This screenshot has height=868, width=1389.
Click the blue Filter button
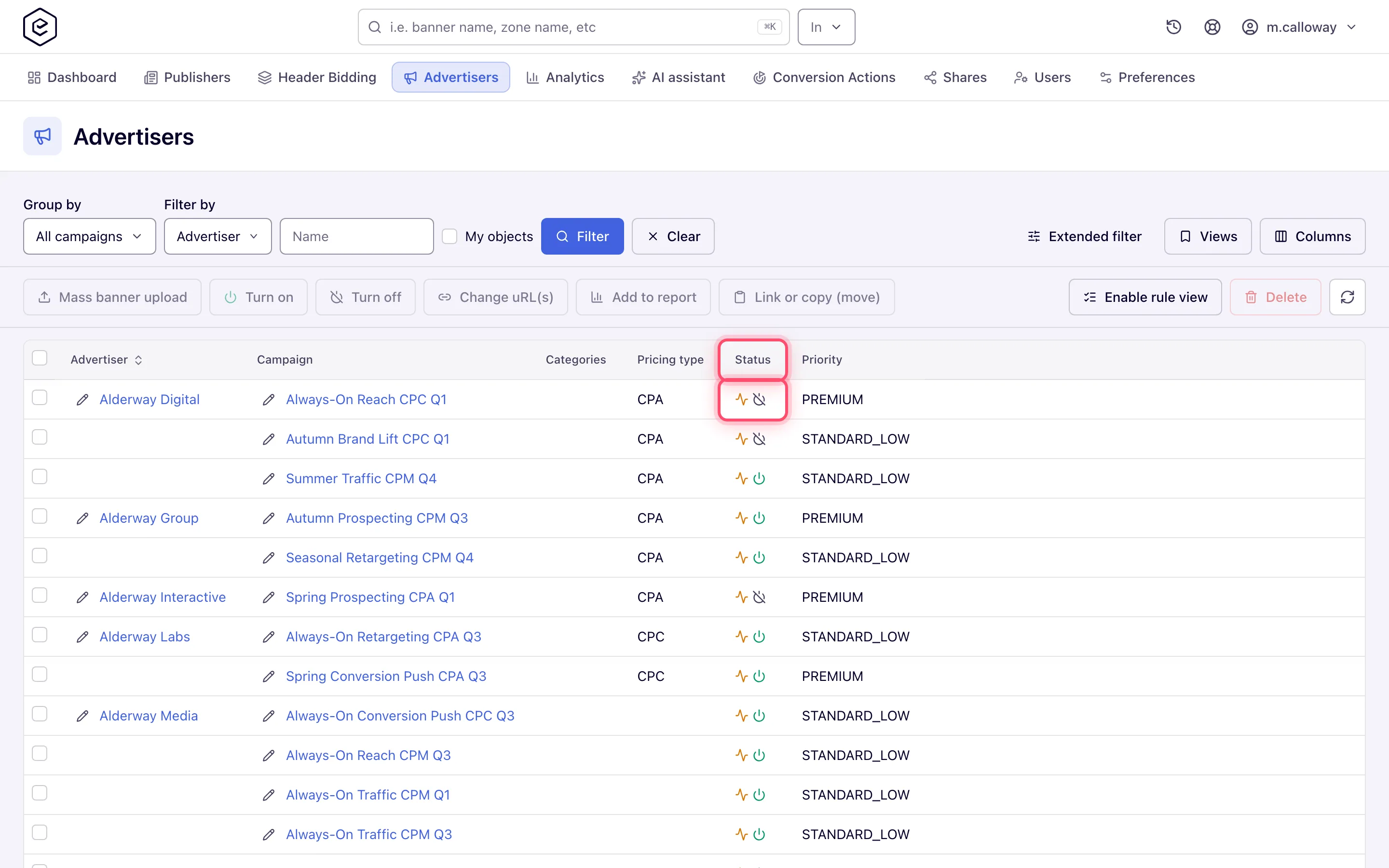[x=582, y=236]
